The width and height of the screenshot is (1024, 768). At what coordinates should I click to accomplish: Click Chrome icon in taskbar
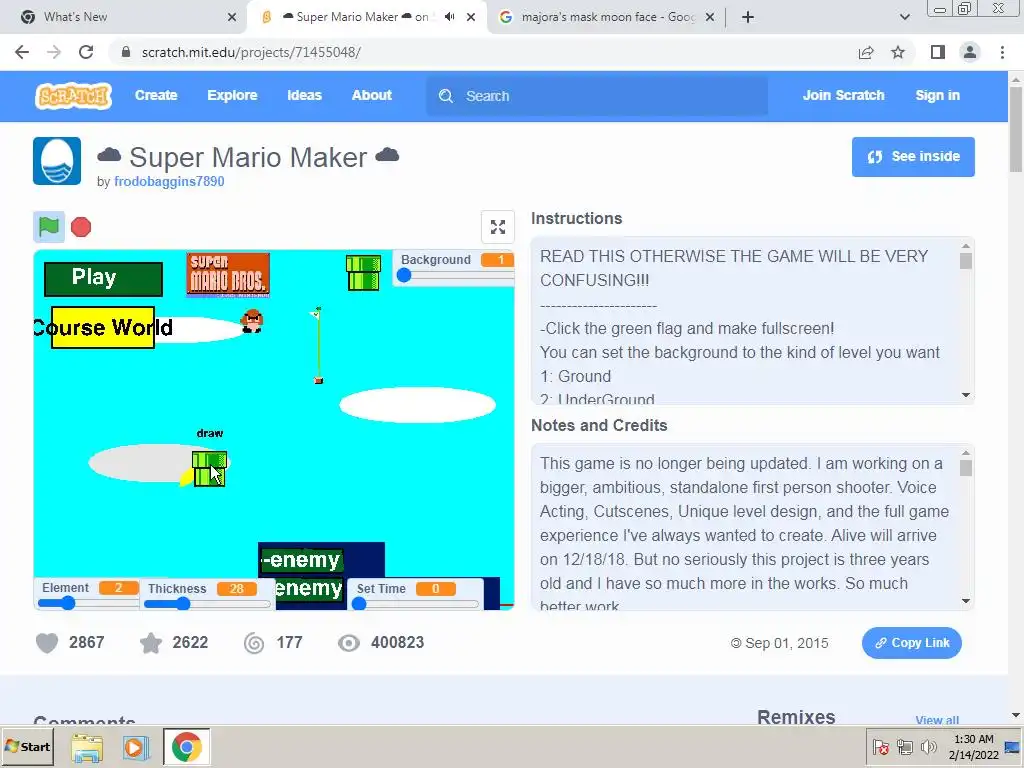[x=187, y=747]
